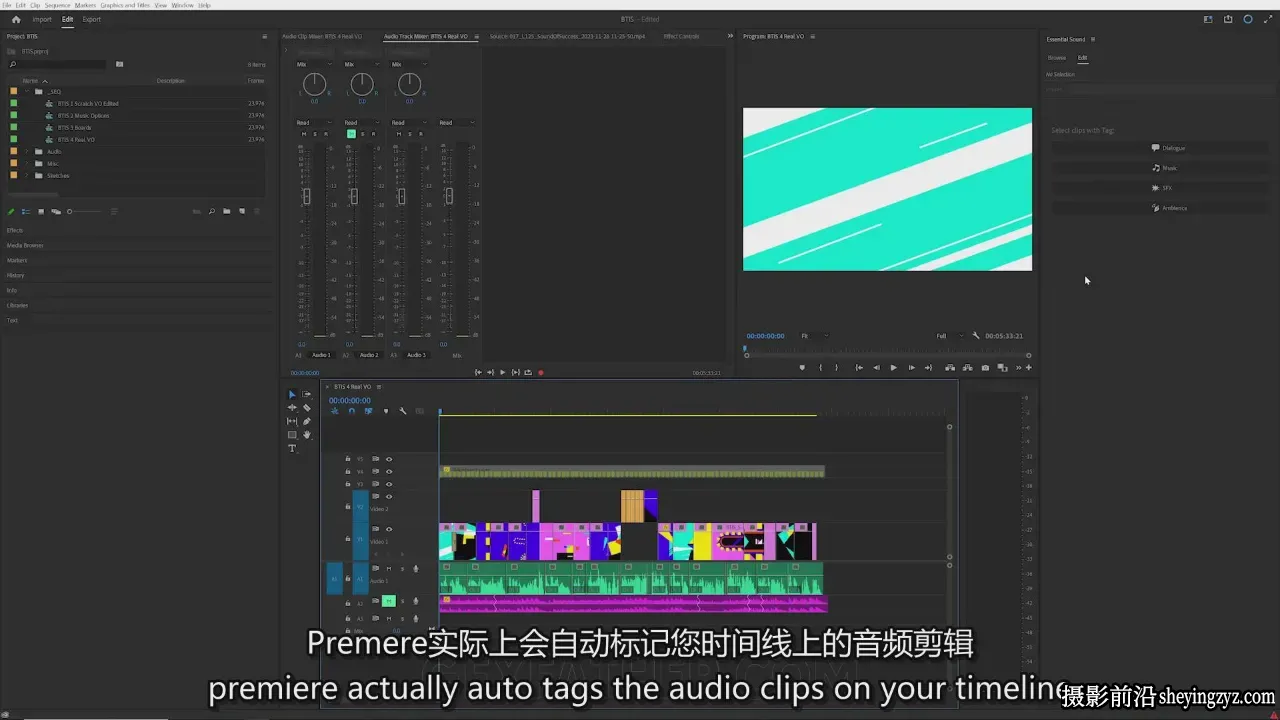Select the Rectangle tool
The height and width of the screenshot is (720, 1280).
click(x=292, y=435)
